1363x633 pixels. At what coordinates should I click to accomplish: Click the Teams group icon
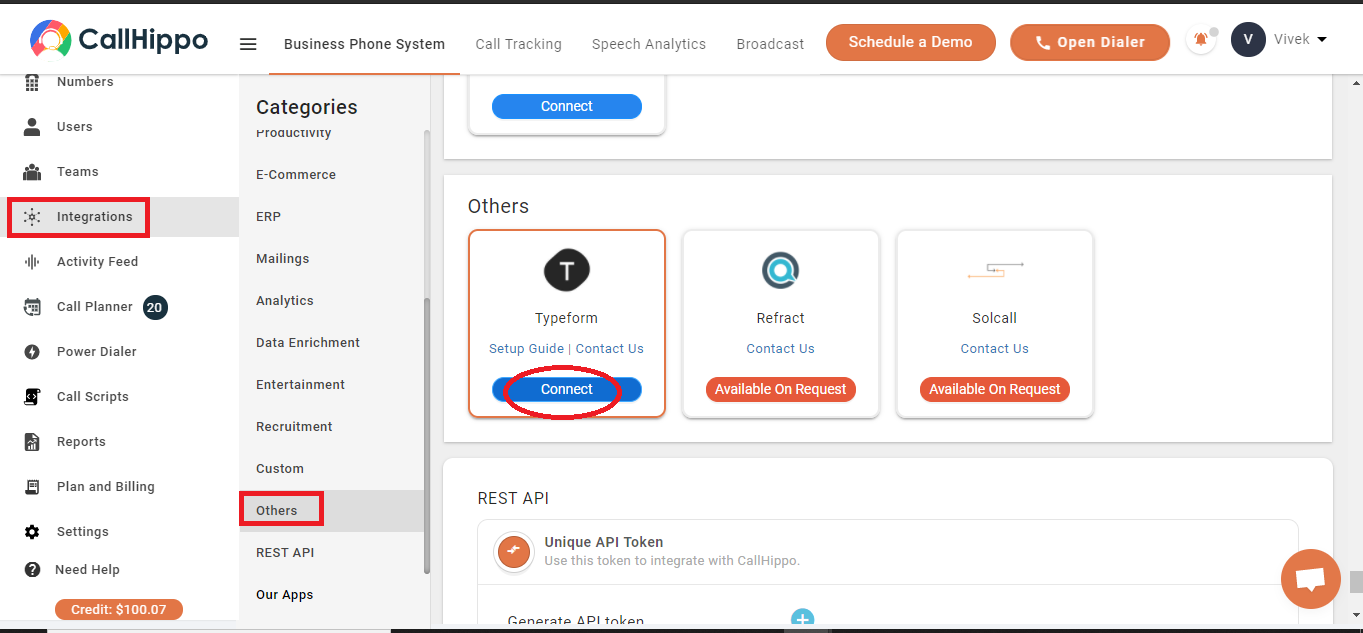pos(32,172)
